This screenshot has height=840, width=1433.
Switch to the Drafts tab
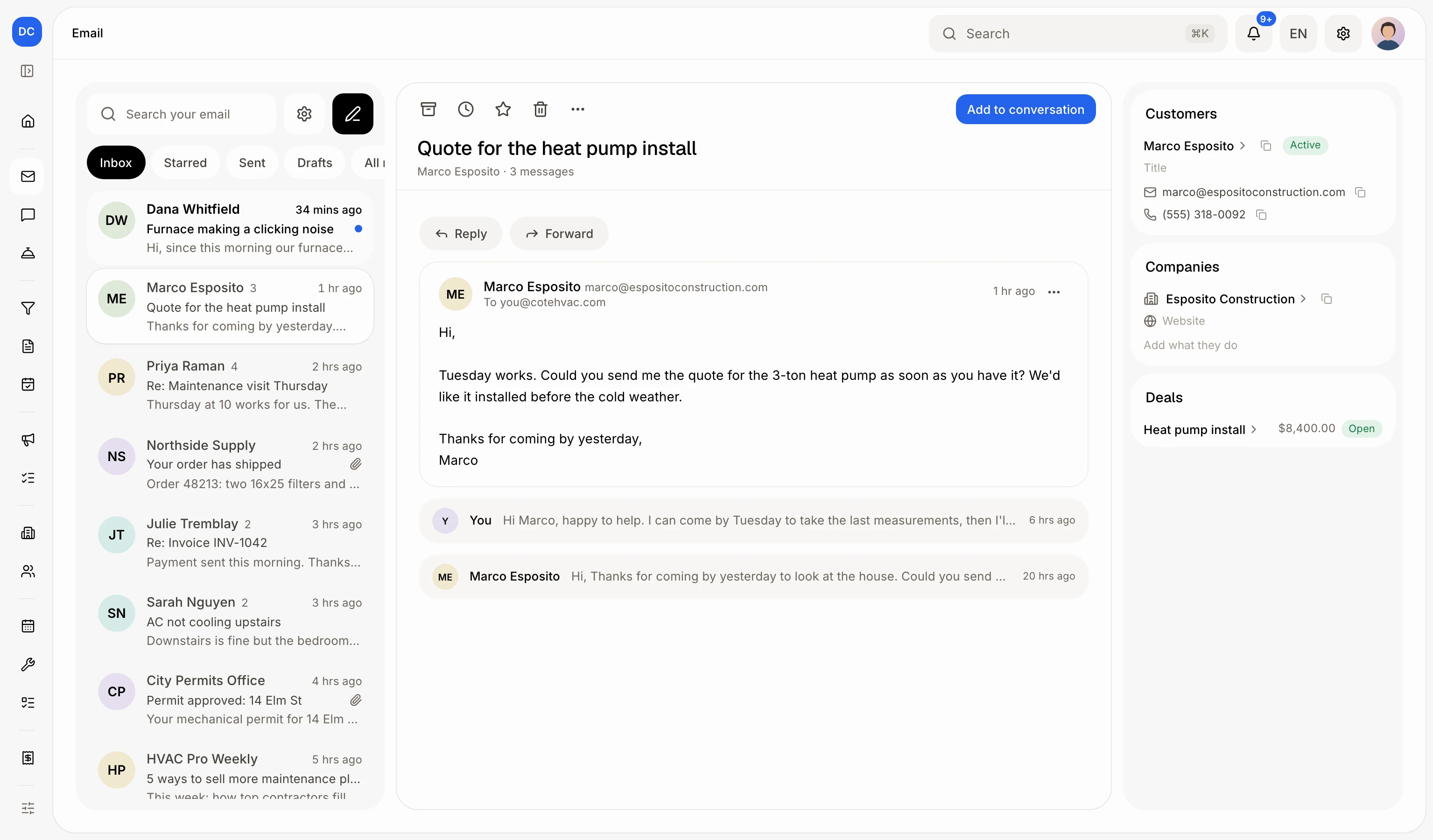(x=315, y=162)
